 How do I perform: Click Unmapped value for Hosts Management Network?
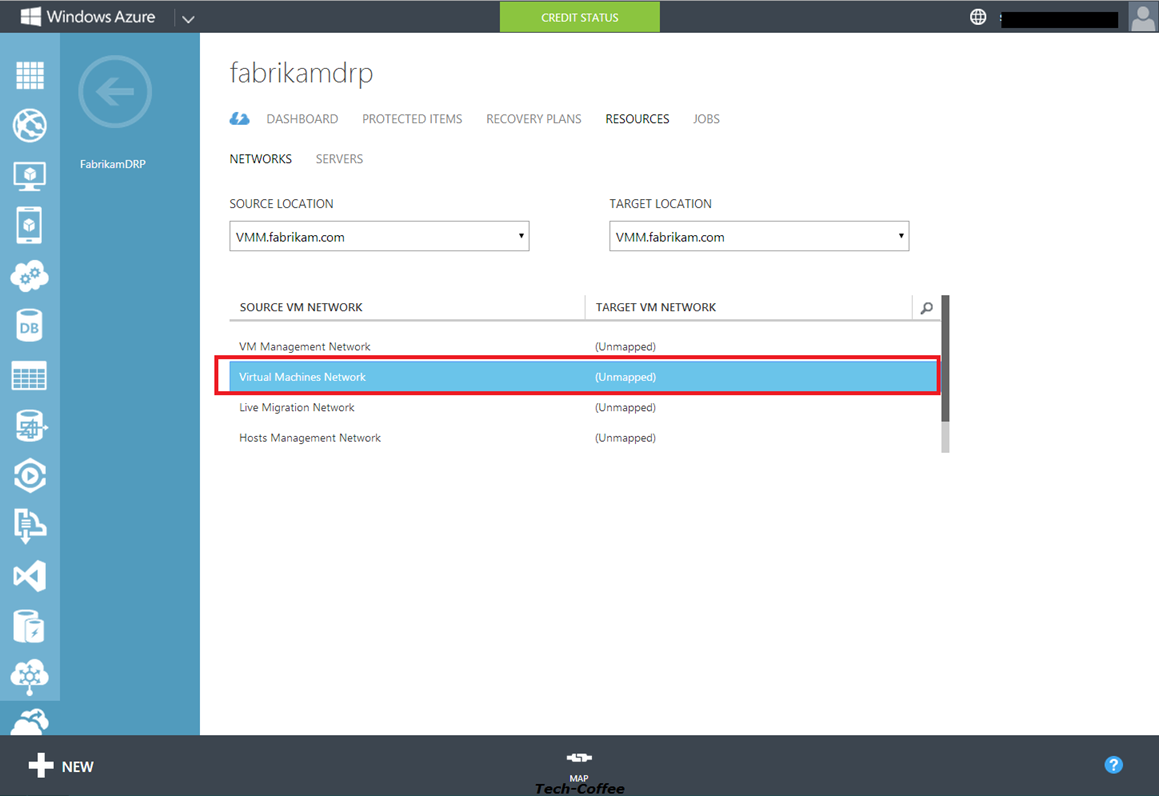pos(625,438)
